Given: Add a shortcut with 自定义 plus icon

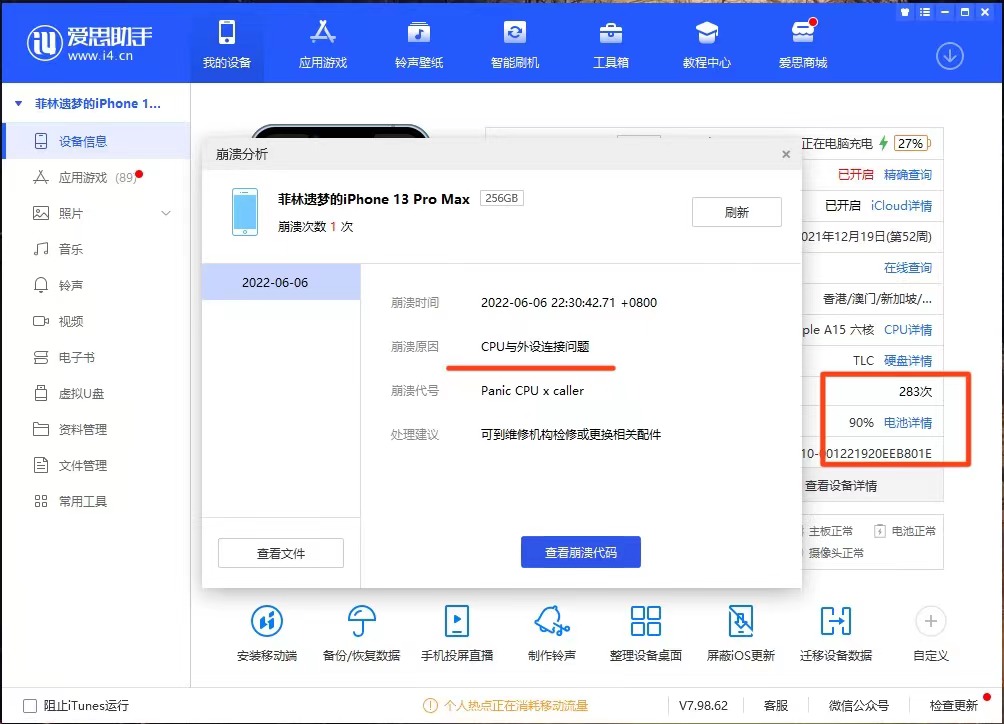Looking at the screenshot, I should click(x=930, y=622).
